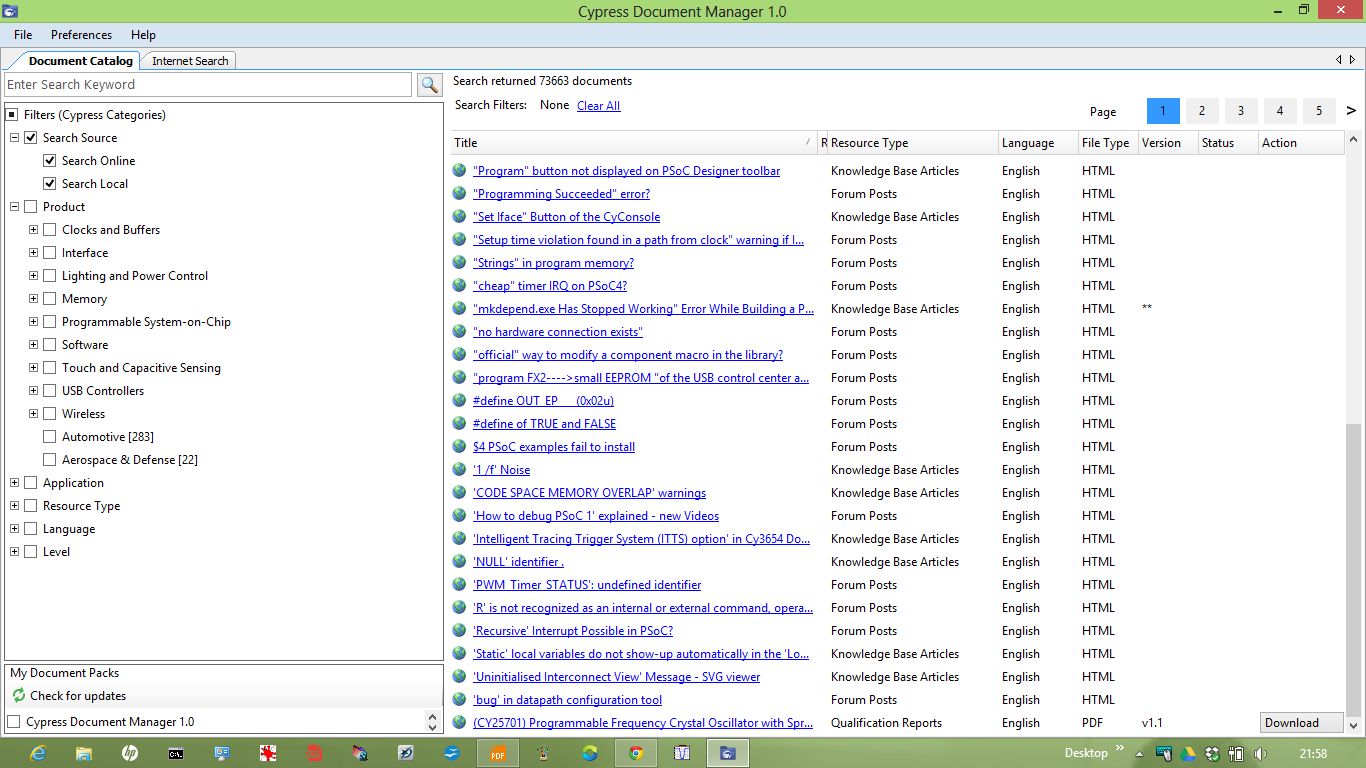This screenshot has height=768, width=1366.
Task: Go to results page 3
Action: click(1241, 111)
